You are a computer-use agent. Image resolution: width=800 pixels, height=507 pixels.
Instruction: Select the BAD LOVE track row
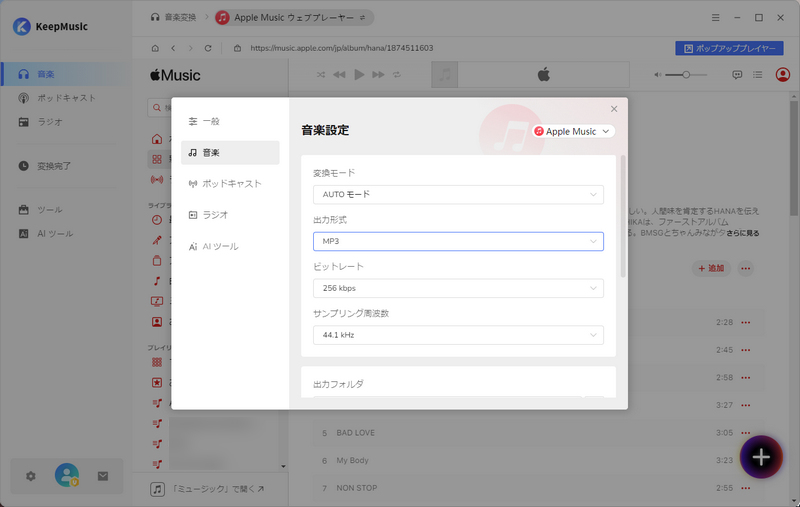[538, 433]
